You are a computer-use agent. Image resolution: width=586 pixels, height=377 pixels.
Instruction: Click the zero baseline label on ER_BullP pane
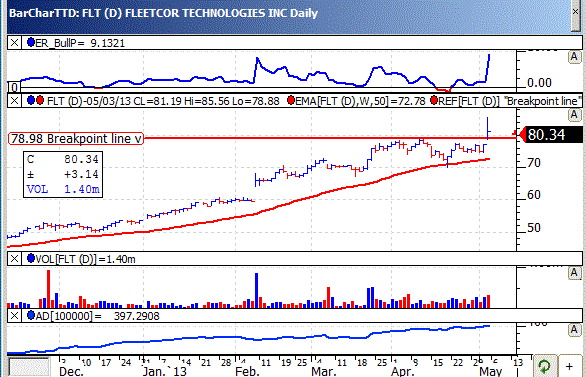pos(14,87)
